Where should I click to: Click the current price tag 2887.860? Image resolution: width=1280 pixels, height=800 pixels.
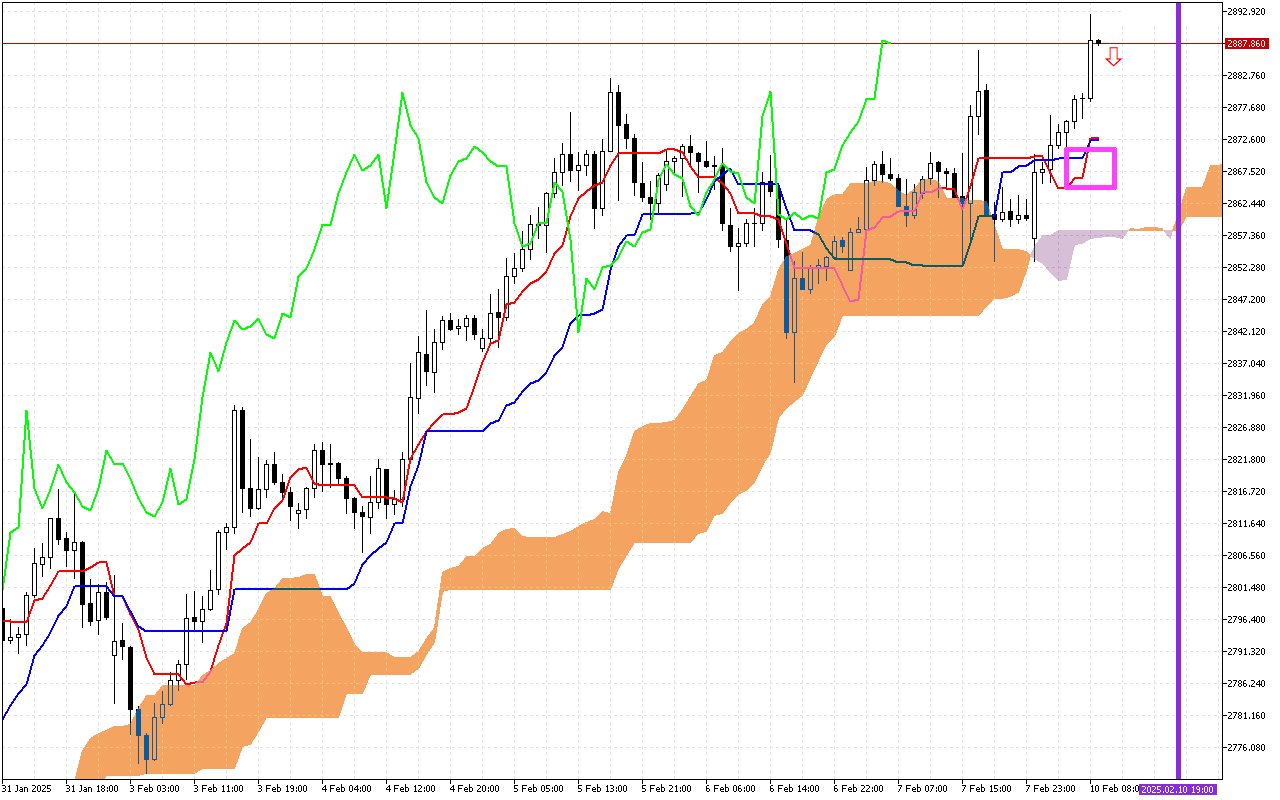[x=1246, y=43]
